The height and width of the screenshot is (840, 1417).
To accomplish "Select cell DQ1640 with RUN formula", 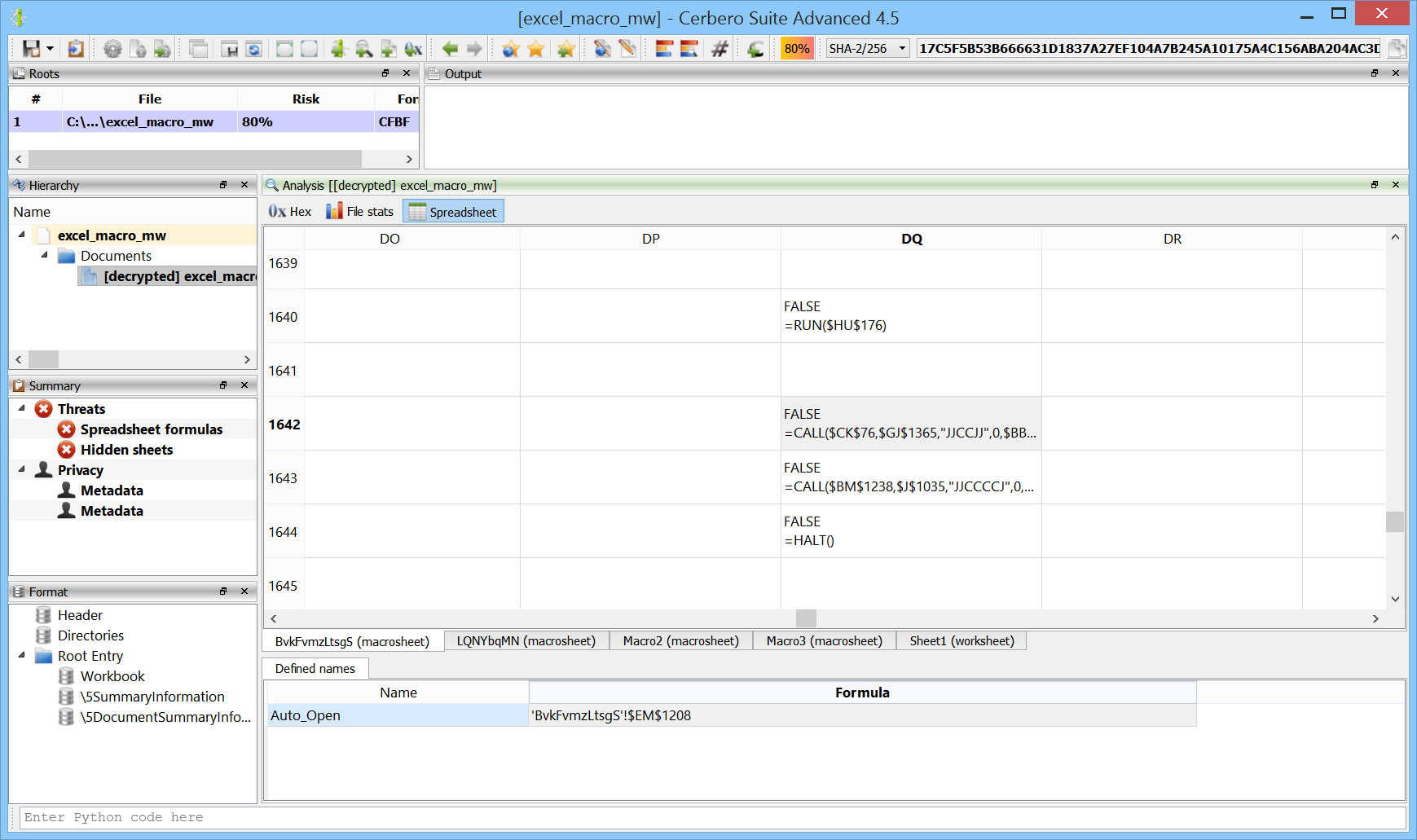I will coord(911,316).
